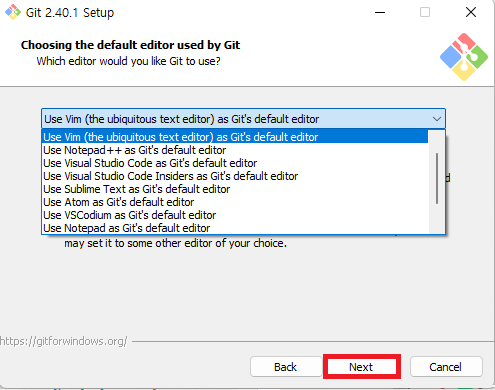Collapse the default editor combo box arrow
495x390 pixels.
437,119
